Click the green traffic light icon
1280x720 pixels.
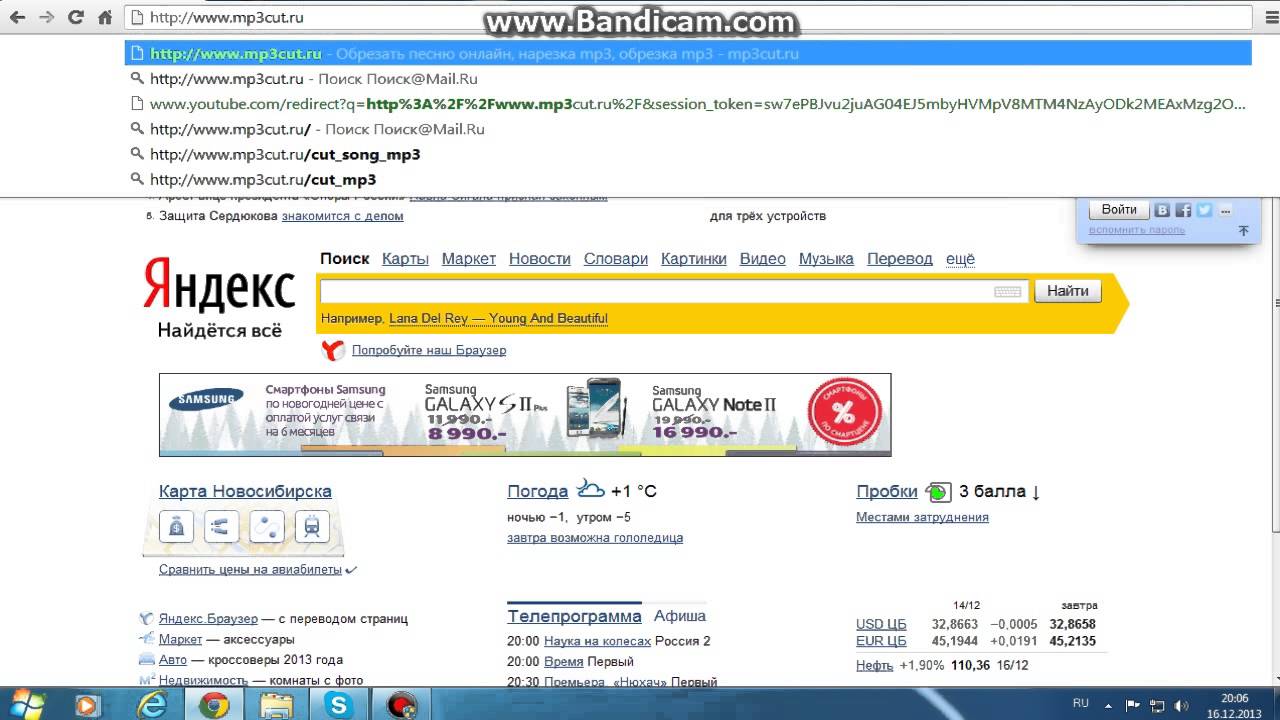click(938, 491)
